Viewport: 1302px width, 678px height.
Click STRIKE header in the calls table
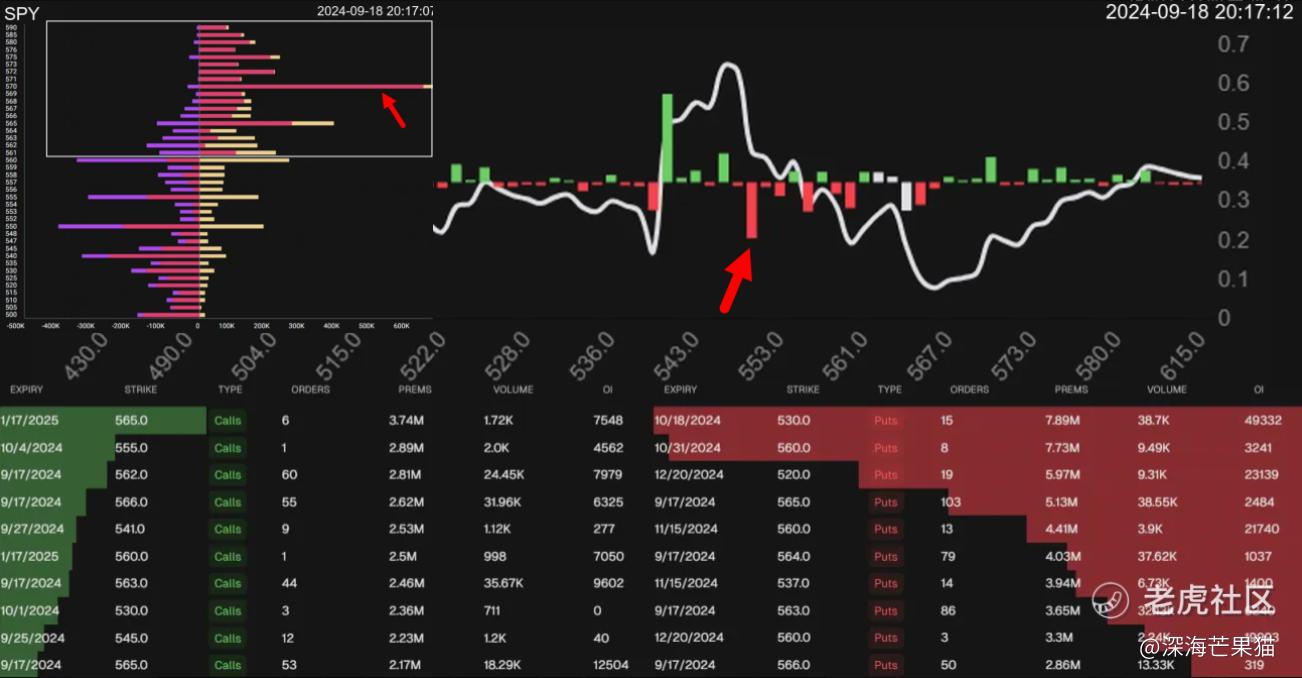coord(141,389)
